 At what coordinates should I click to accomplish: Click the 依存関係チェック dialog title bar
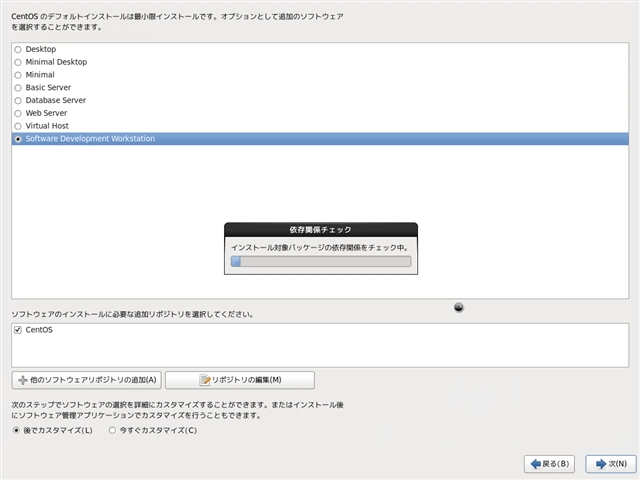click(321, 230)
